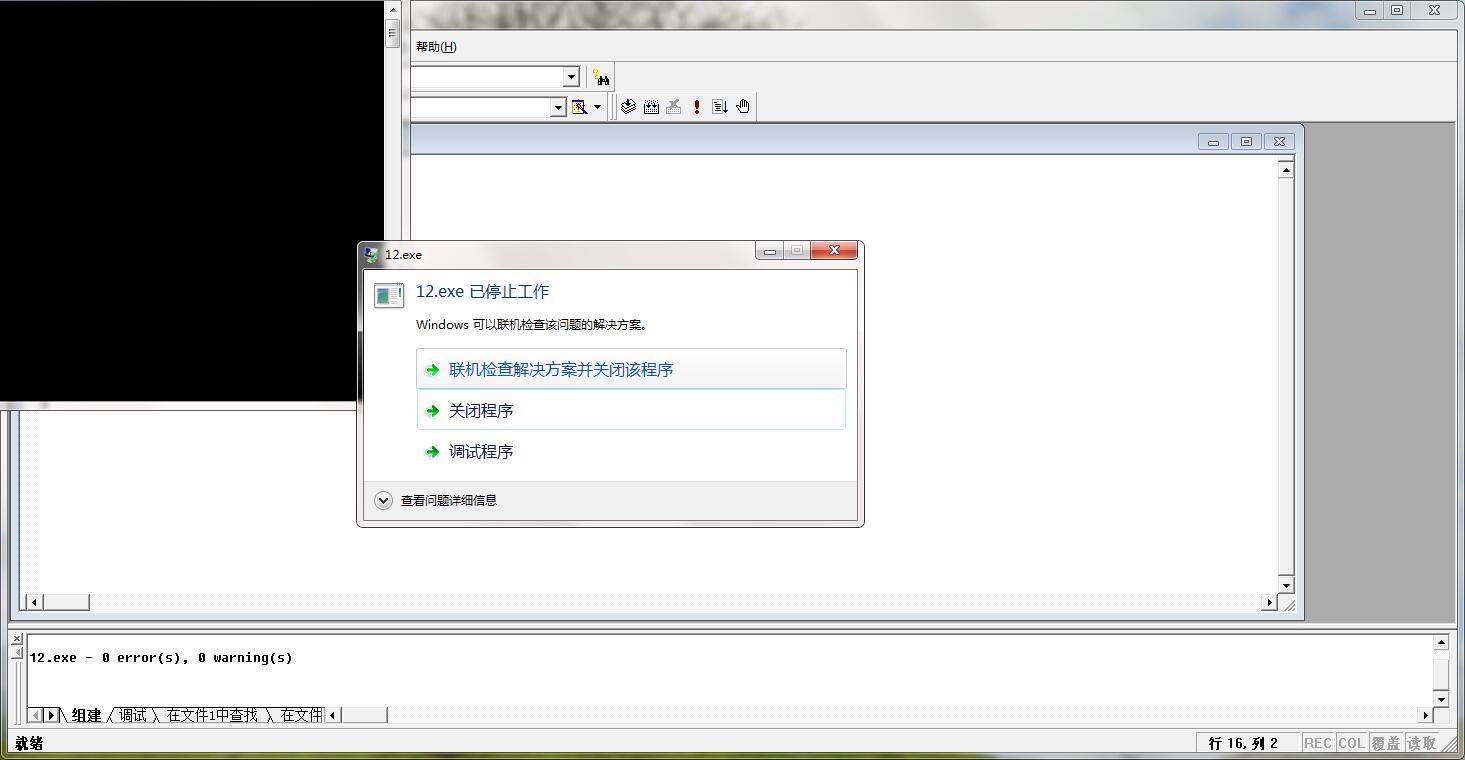Click output panel scrollbar down arrow
The width and height of the screenshot is (1465, 760).
click(x=1441, y=698)
